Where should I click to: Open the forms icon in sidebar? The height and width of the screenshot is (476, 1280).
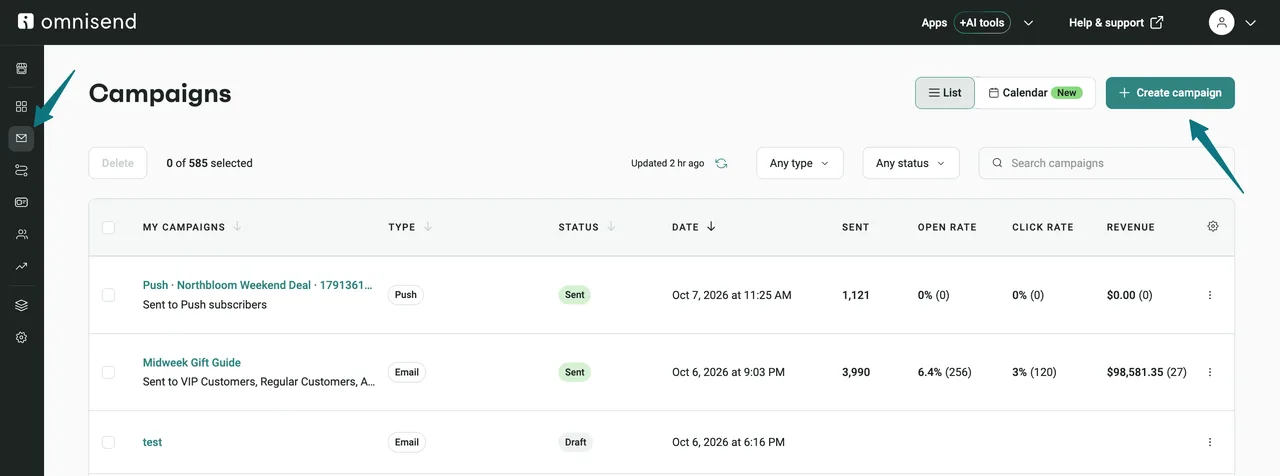[x=22, y=202]
